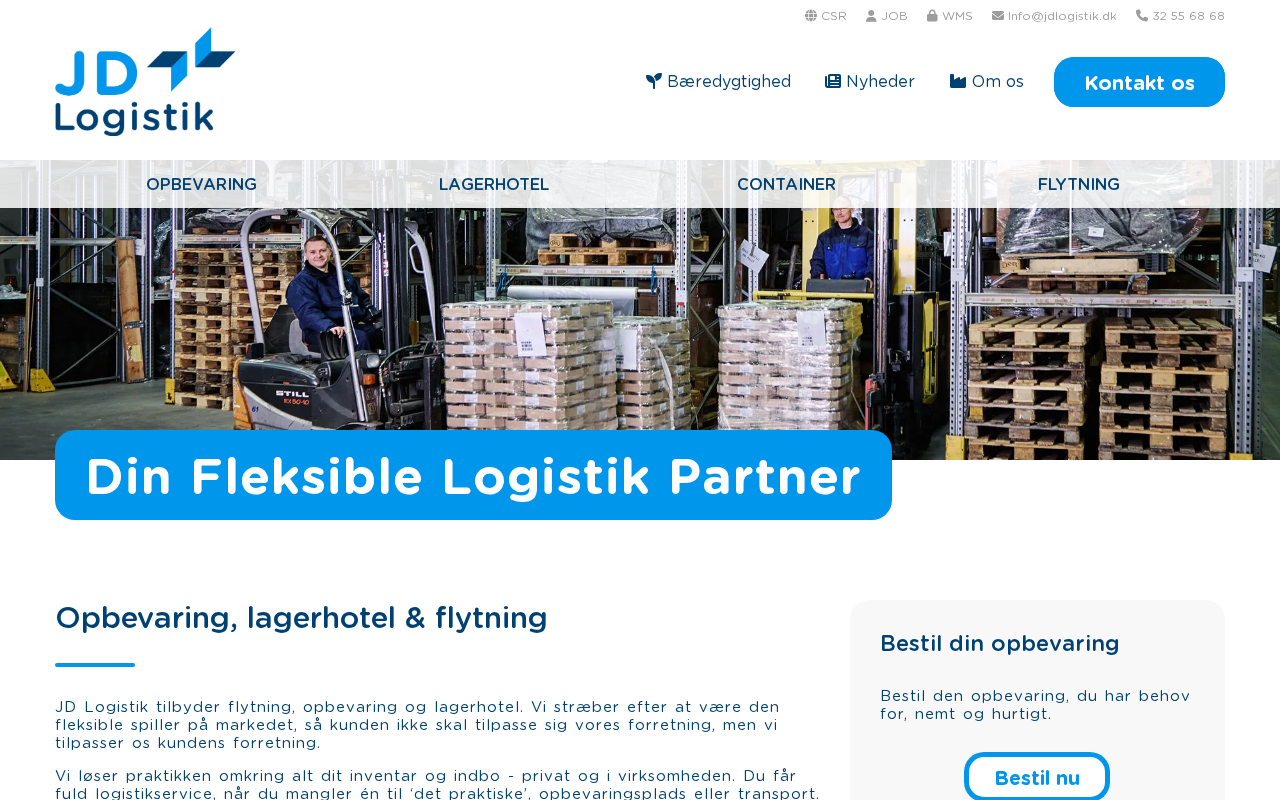Click the phone icon in top bar
This screenshot has height=800, width=1280.
[1142, 16]
